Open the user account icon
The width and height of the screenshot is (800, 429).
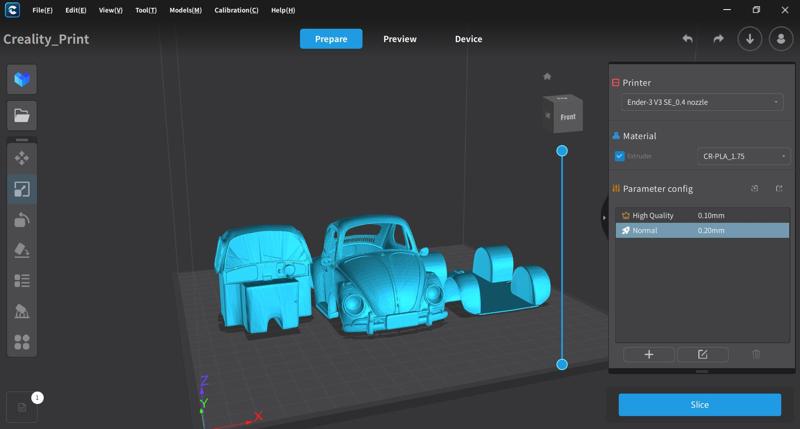[781, 39]
